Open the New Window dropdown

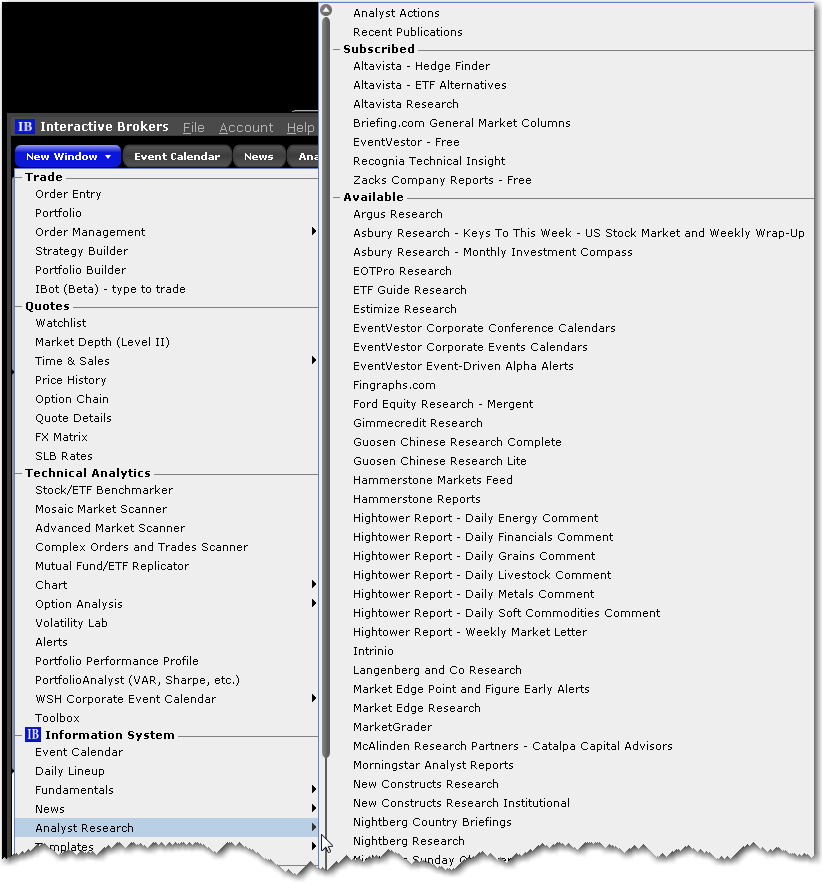68,156
